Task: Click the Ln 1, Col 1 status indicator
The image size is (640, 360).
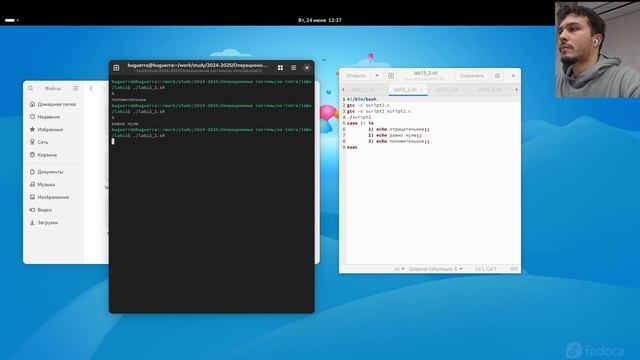Action: click(x=485, y=269)
